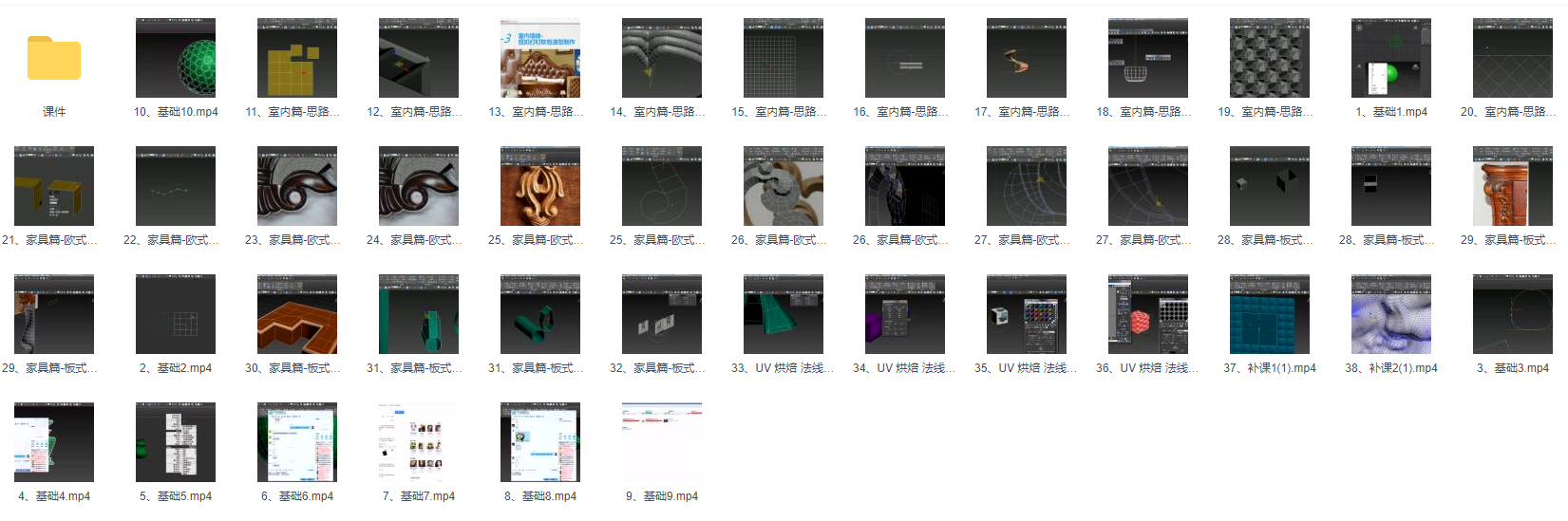1568x521 pixels.
Task: Select the 4、基础4.mp4 thumbnail
Action: [x=54, y=442]
